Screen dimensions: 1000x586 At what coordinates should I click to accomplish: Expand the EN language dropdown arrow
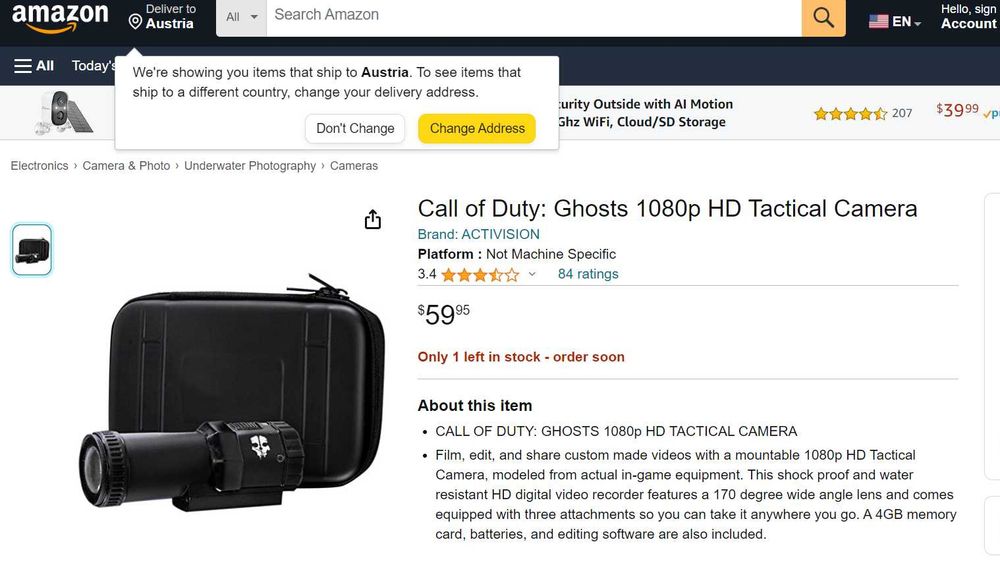pyautogui.click(x=917, y=24)
